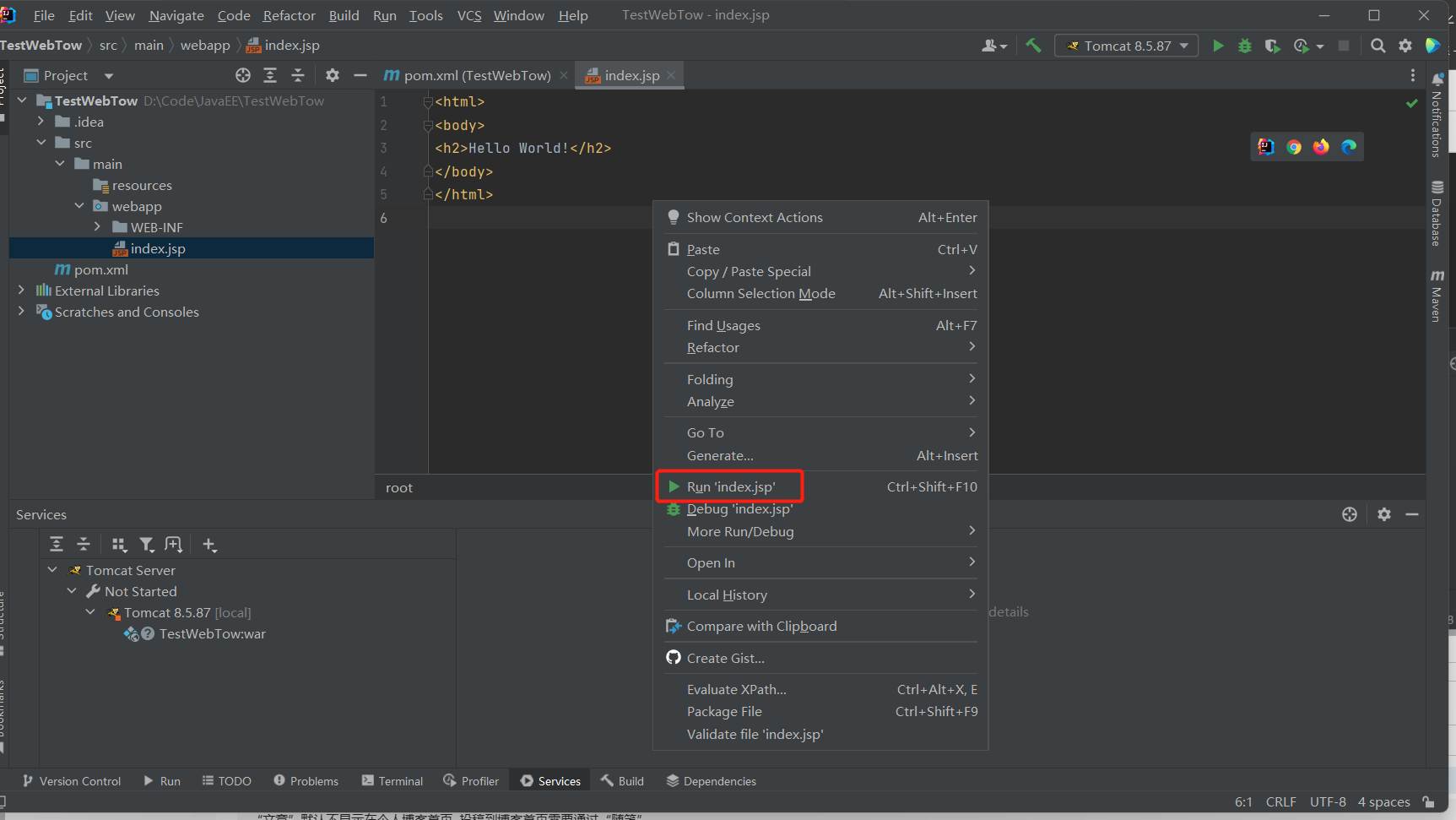Click the Services filter icon
The width and height of the screenshot is (1456, 820).
(x=147, y=545)
